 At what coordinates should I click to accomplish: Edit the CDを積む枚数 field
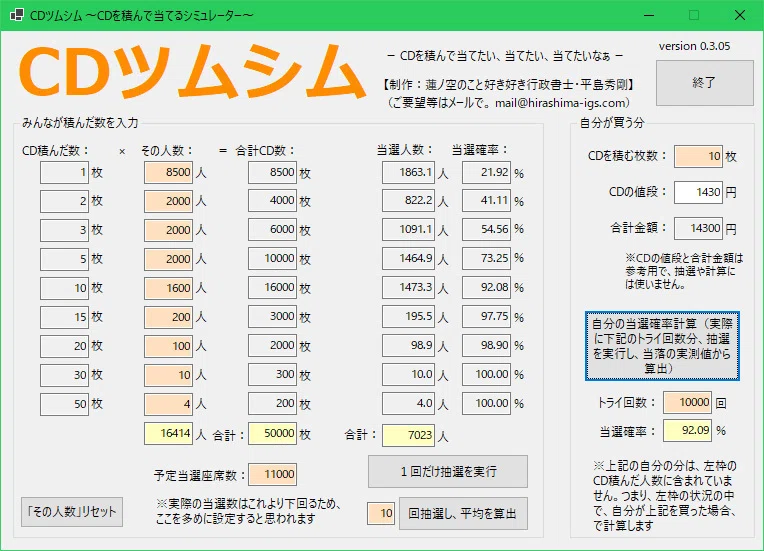(698, 156)
